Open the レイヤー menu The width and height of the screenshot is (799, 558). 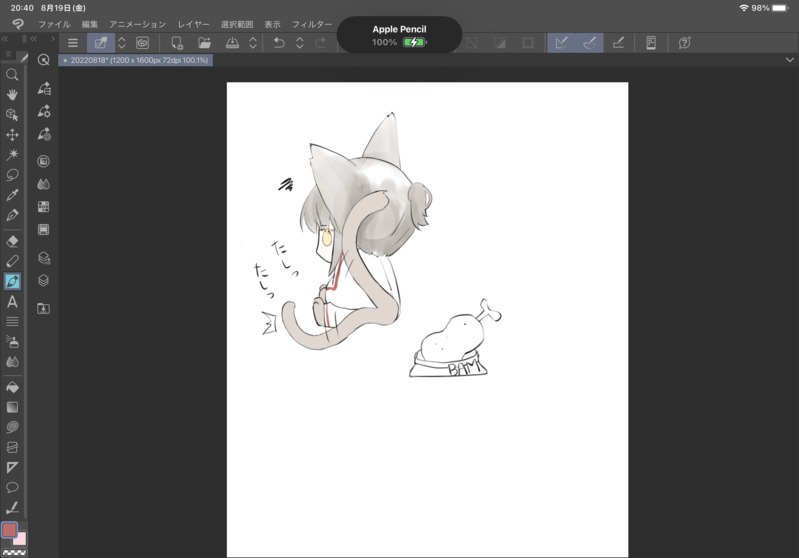194,24
